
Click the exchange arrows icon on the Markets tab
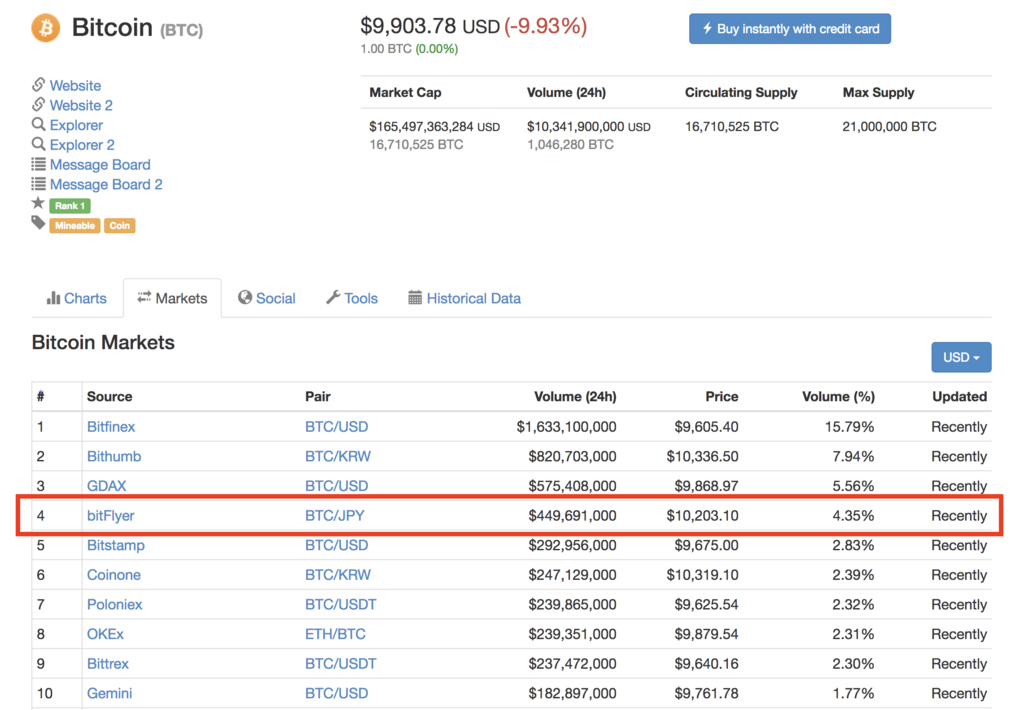[144, 297]
